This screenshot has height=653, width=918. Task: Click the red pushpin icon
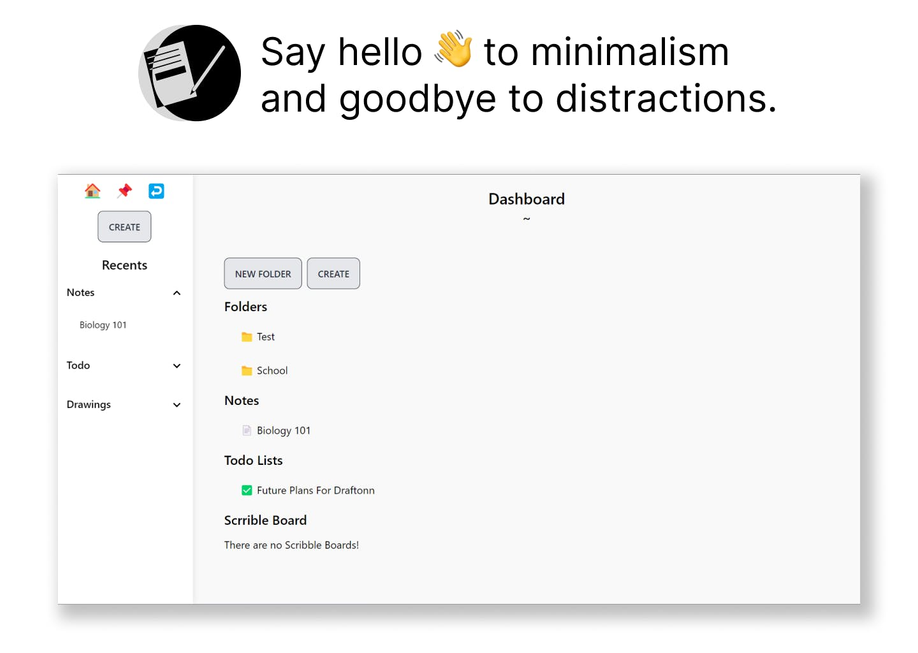click(124, 191)
